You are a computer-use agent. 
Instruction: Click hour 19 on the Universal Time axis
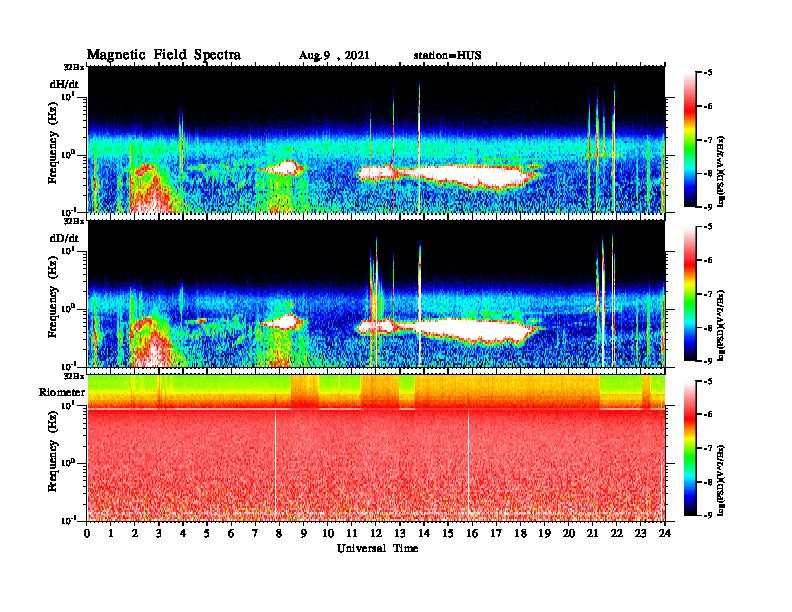click(x=544, y=533)
